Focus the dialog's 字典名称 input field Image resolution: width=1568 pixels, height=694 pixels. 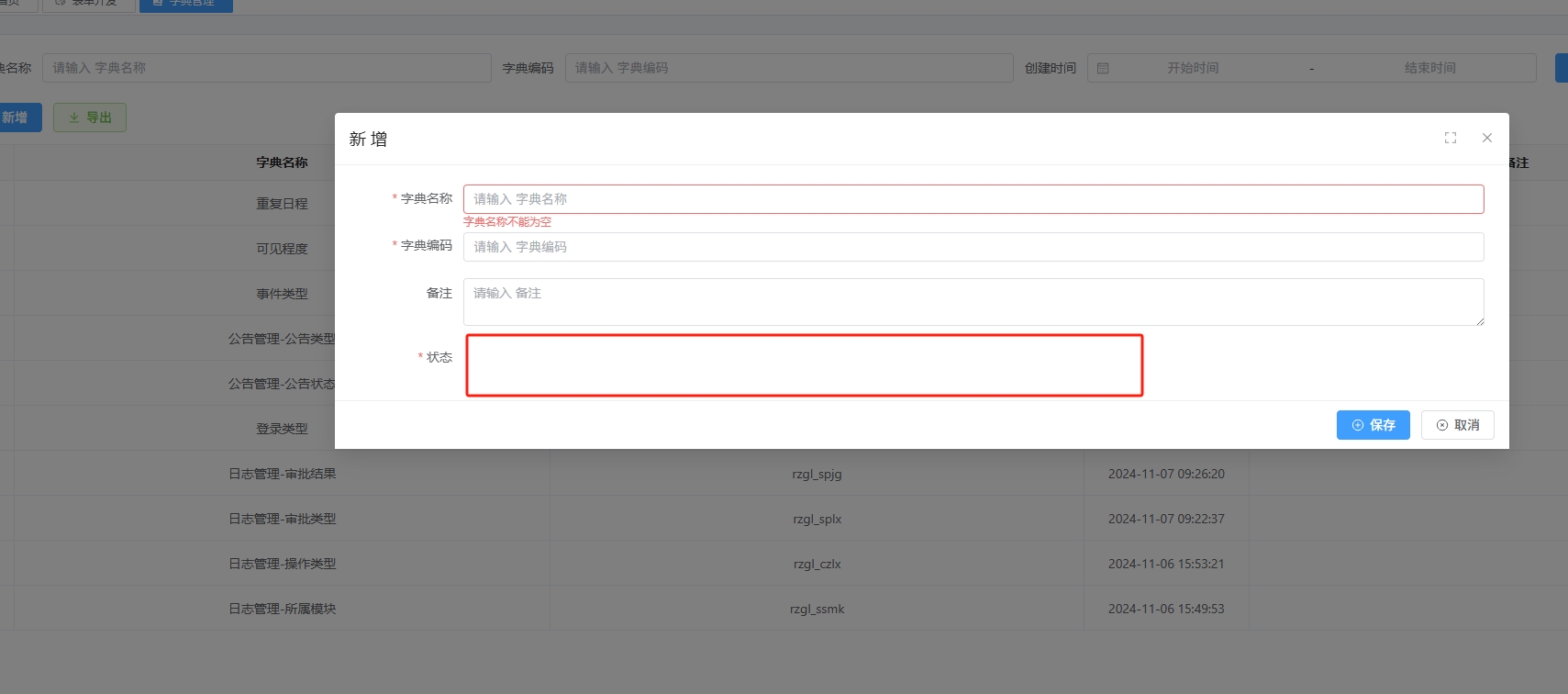[x=973, y=199]
